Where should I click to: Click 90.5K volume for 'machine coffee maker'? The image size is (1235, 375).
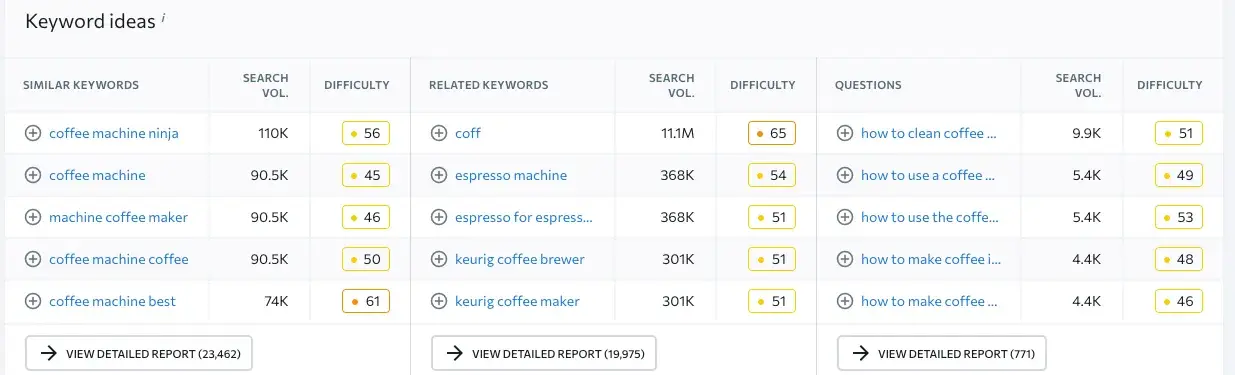coord(269,217)
